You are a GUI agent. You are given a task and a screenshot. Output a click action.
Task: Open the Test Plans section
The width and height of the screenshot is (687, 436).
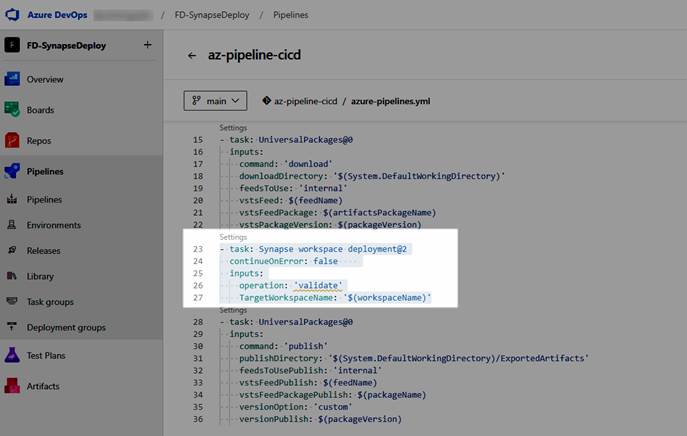(46, 355)
